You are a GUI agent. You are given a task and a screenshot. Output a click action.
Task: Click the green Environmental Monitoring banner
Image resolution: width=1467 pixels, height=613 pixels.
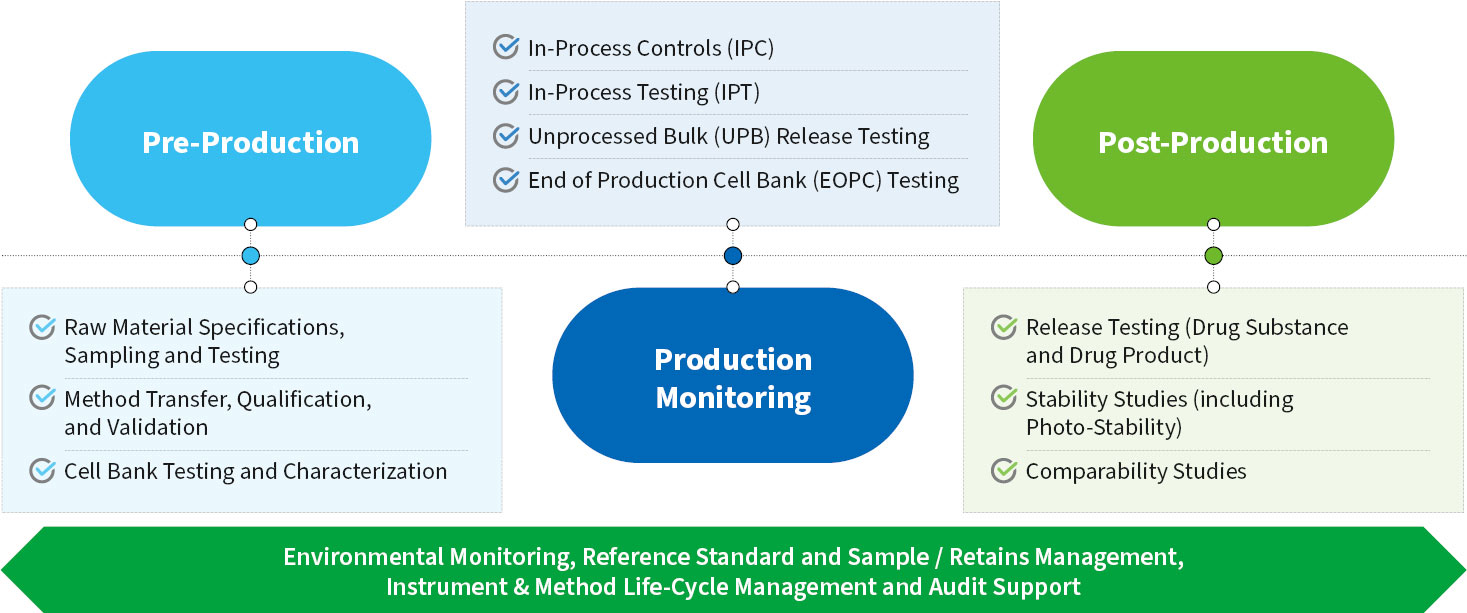click(x=733, y=571)
